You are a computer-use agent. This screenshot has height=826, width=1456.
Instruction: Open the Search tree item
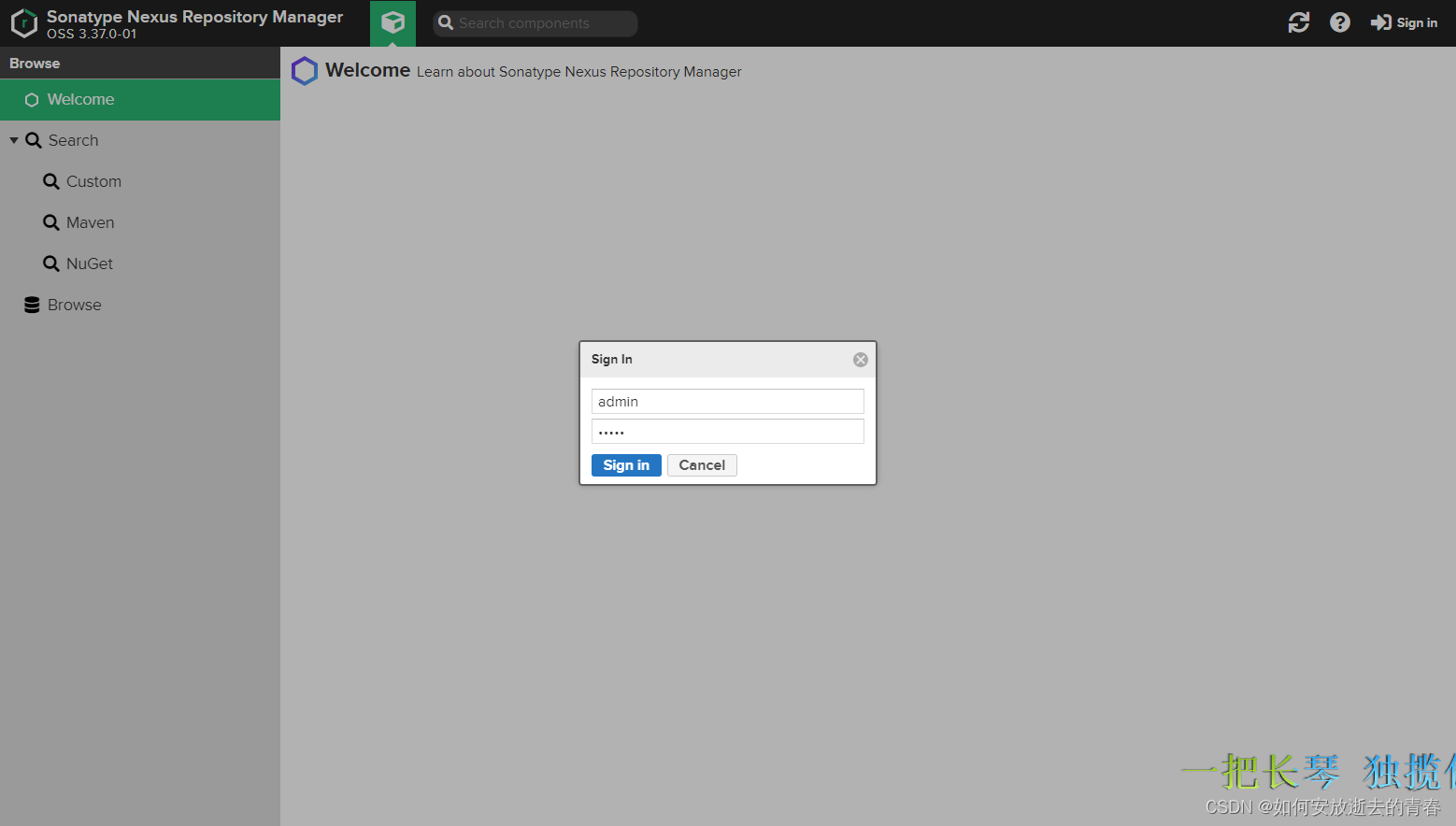pos(140,140)
